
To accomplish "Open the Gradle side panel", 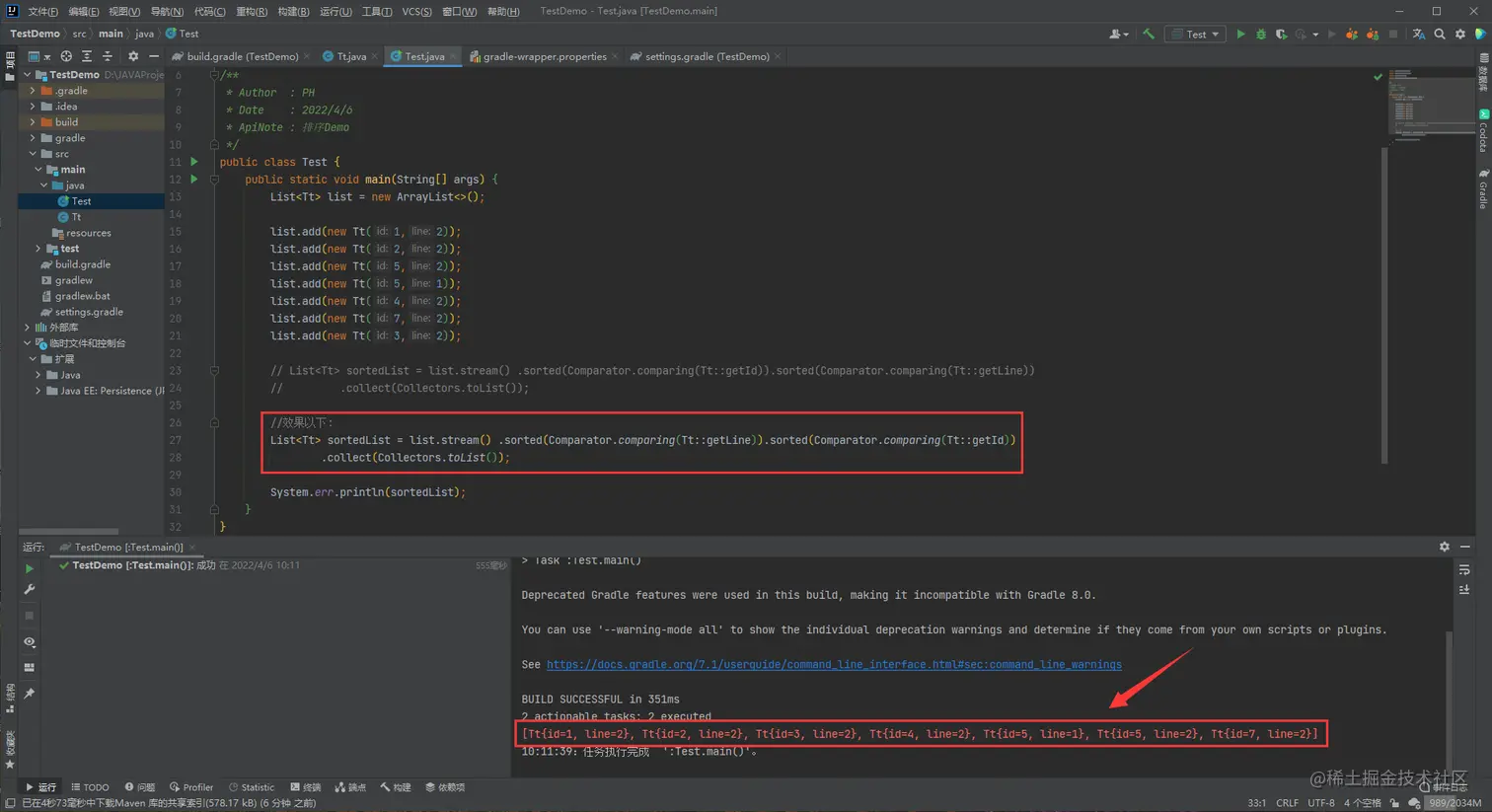I will tap(1483, 187).
